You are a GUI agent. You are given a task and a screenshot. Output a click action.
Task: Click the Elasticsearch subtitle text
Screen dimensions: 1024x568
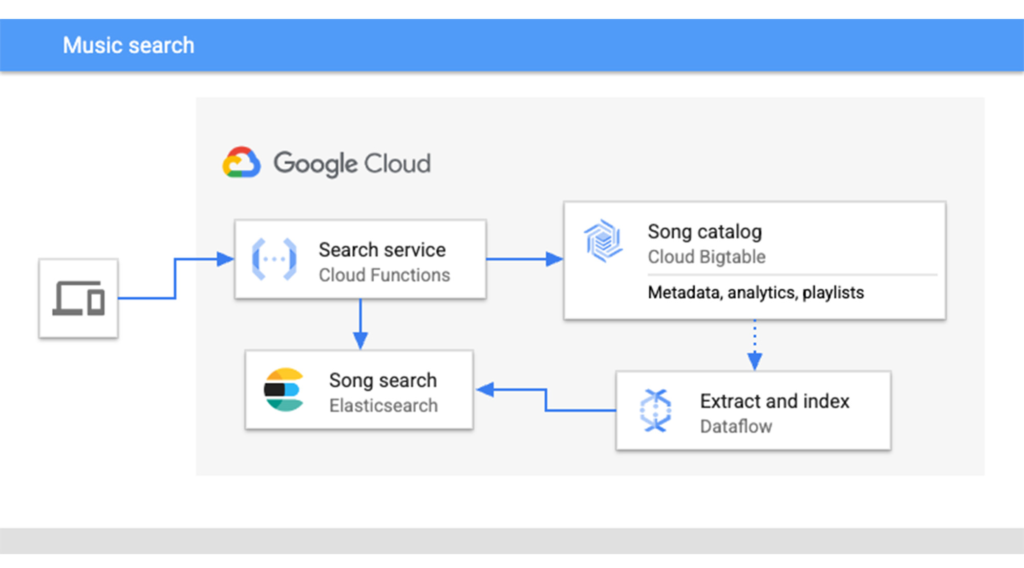click(x=384, y=405)
